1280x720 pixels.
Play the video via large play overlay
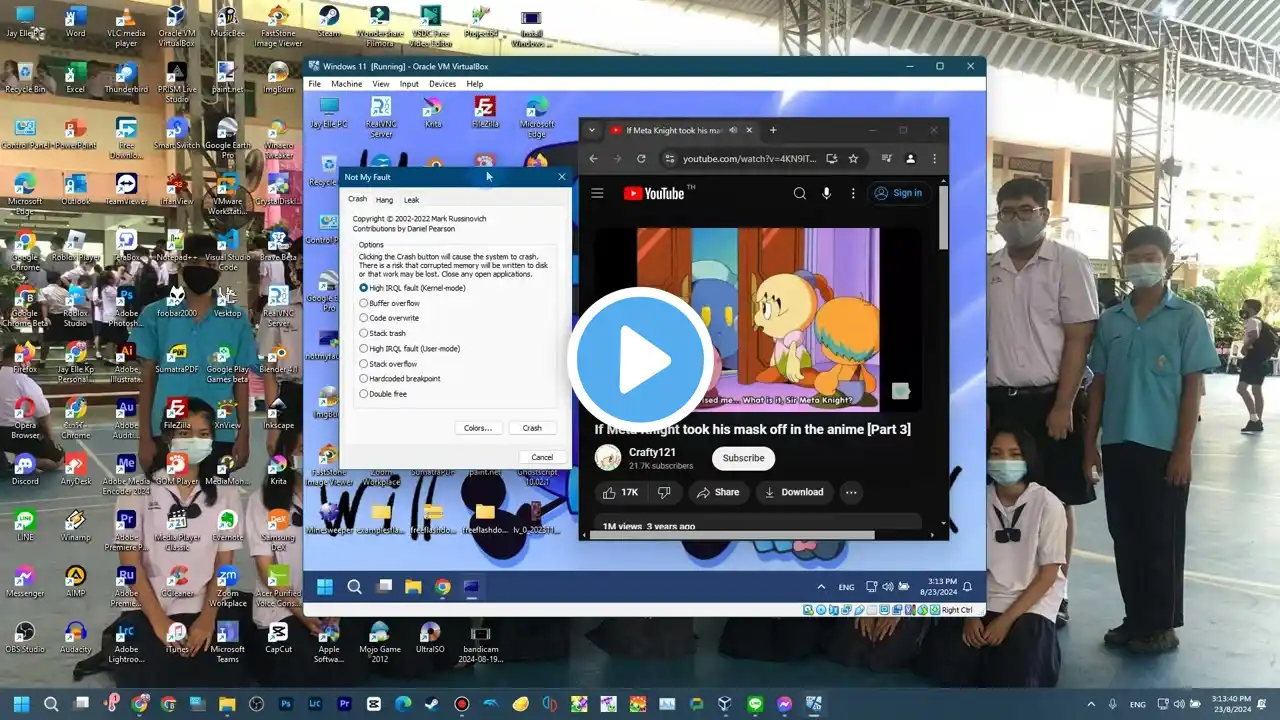[x=641, y=360]
